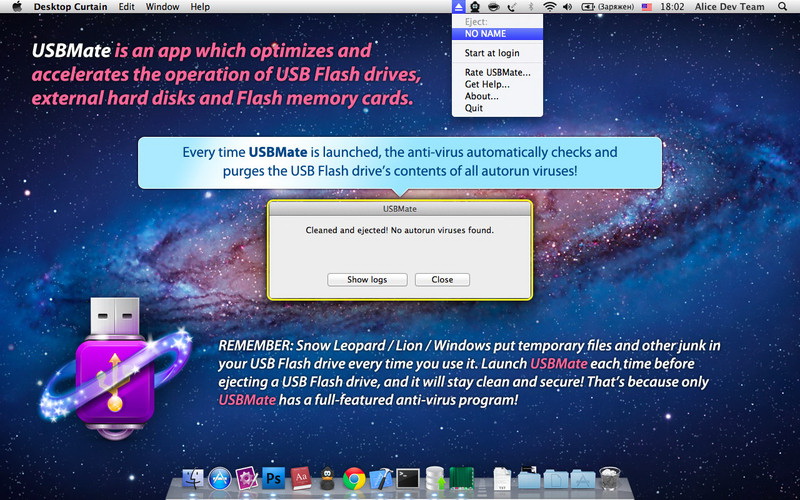Open the Dictionary app in the dock
This screenshot has height=500, width=800.
[x=299, y=478]
